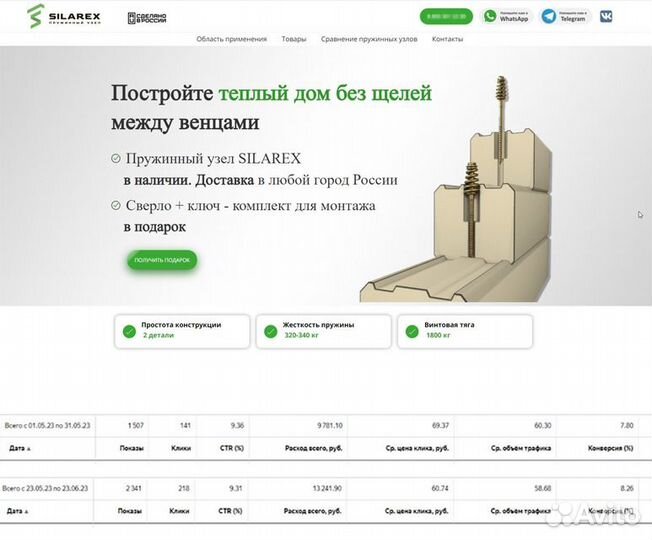Click the spring node product image
This screenshot has height=540, width=652.
pyautogui.click(x=457, y=189)
